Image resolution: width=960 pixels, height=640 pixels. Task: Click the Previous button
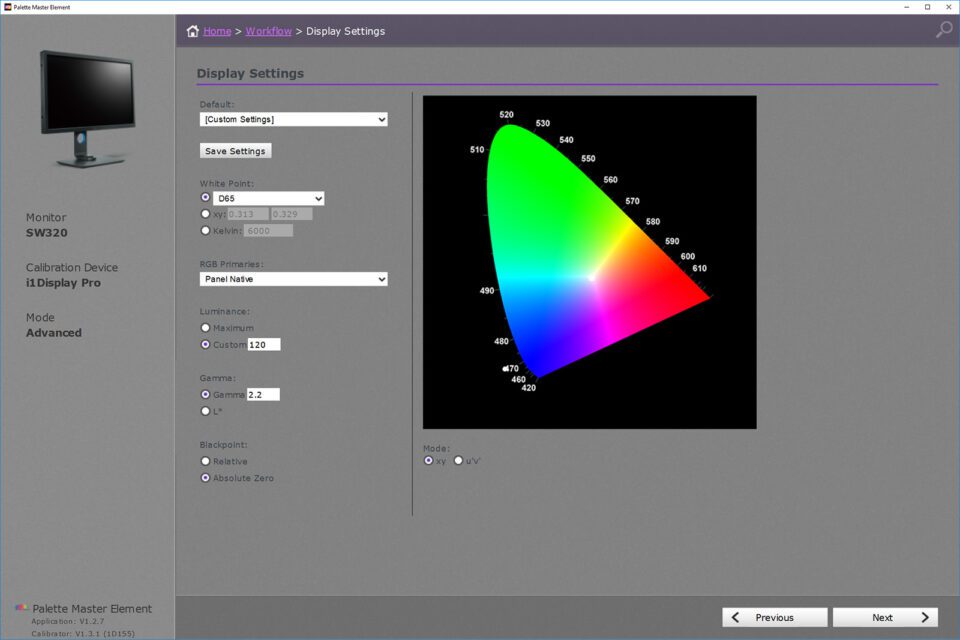[774, 617]
